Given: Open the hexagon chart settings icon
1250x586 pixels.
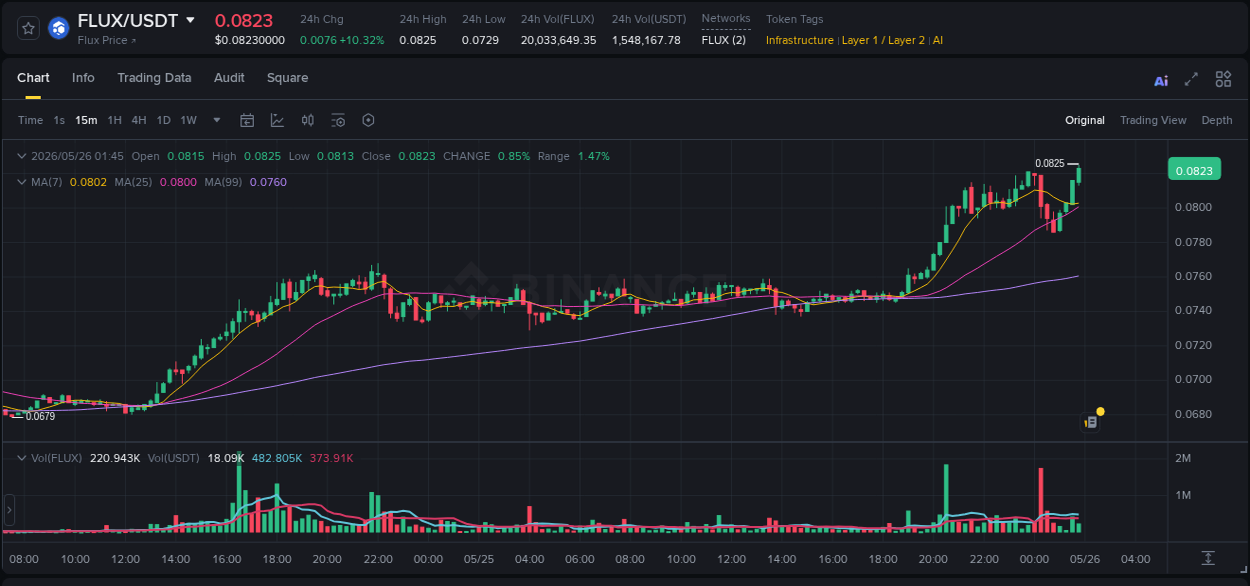Looking at the screenshot, I should point(368,120).
